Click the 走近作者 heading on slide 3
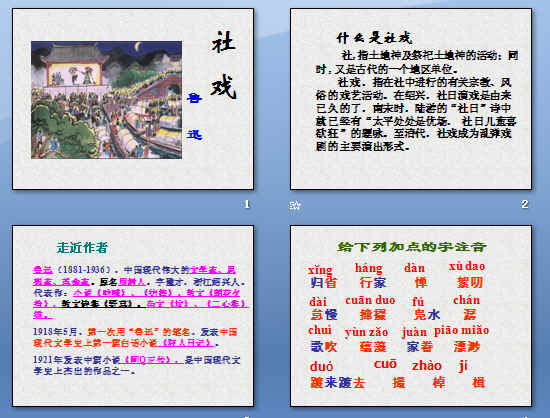Viewport: 550px width, 418px height. pos(82,248)
